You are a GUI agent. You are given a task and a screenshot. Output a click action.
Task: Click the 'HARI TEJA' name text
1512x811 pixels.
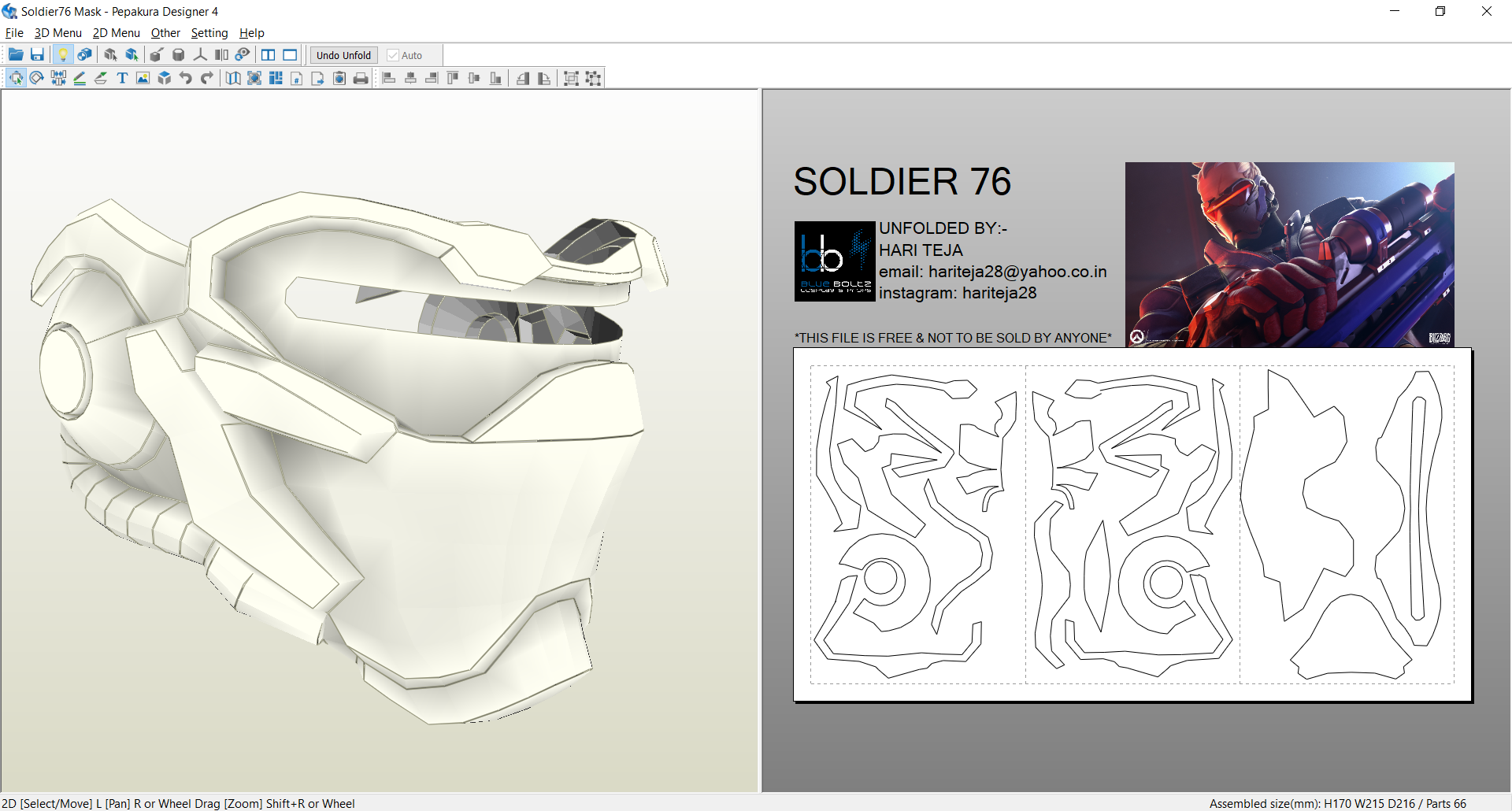pyautogui.click(x=921, y=250)
